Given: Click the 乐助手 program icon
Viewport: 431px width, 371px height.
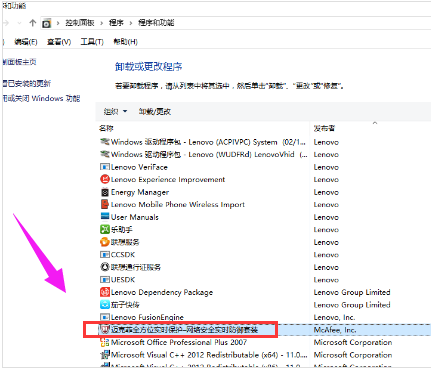Looking at the screenshot, I should click(105, 229).
